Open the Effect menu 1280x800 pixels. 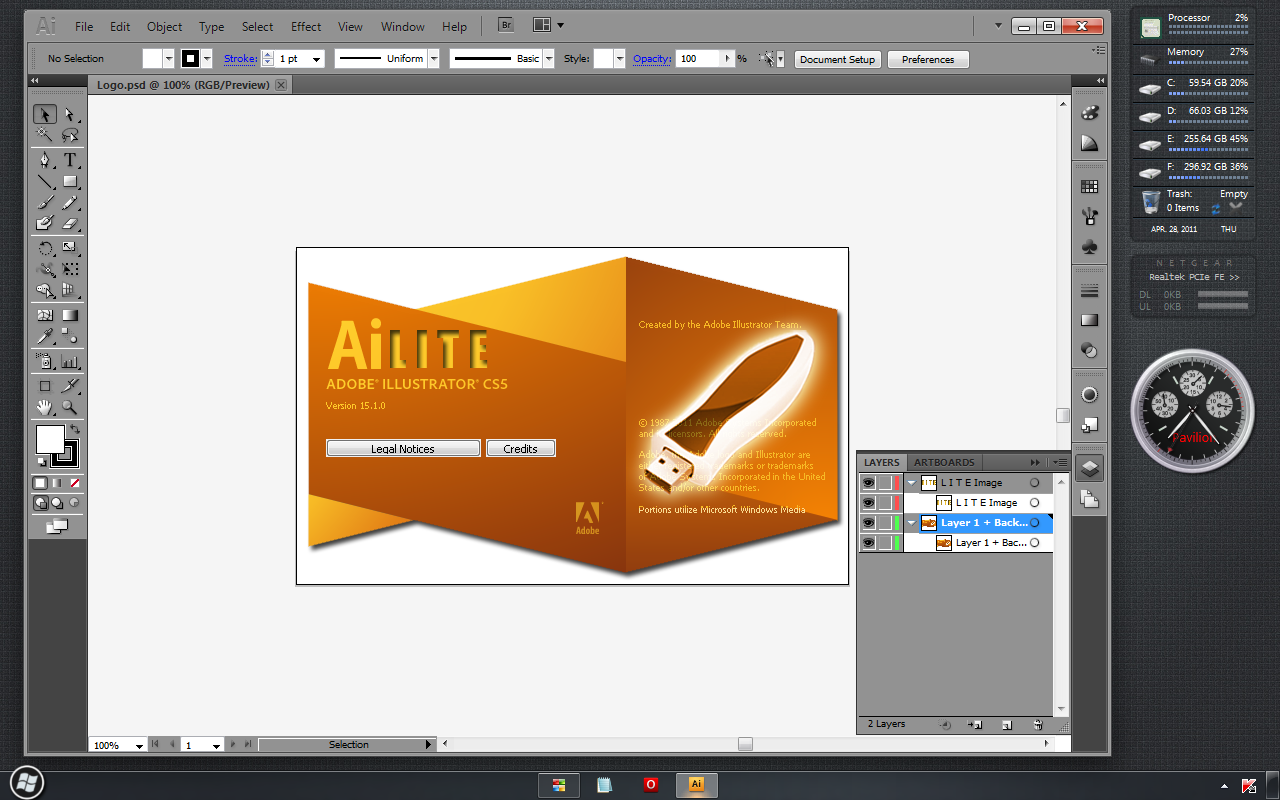point(306,27)
